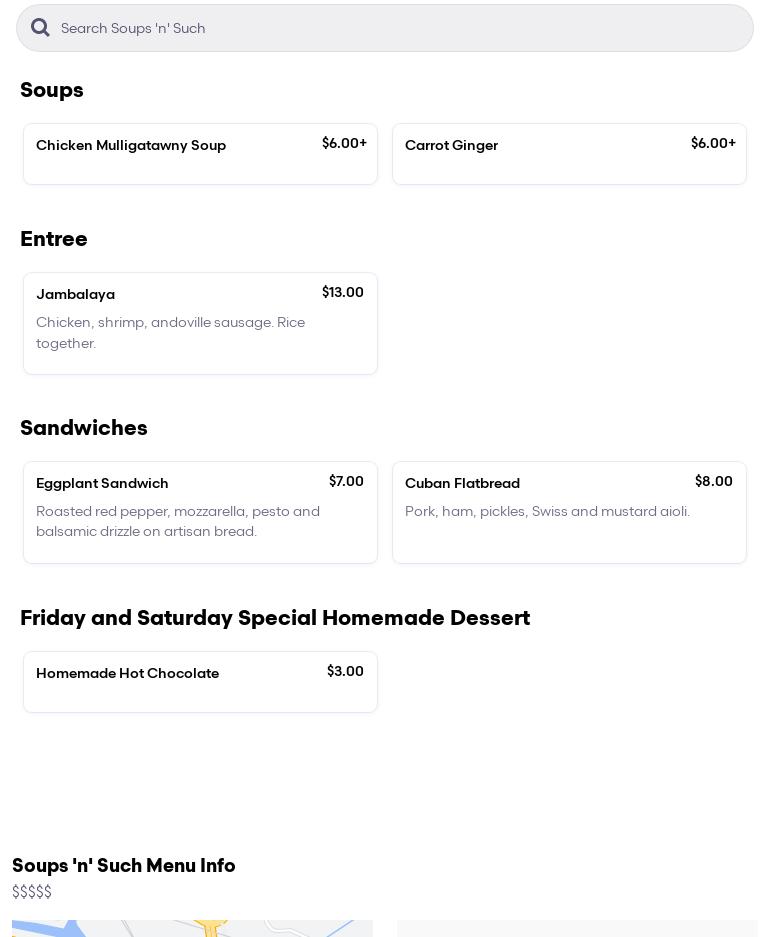Click the Jambalaya description text
The width and height of the screenshot is (770, 937).
171,333
